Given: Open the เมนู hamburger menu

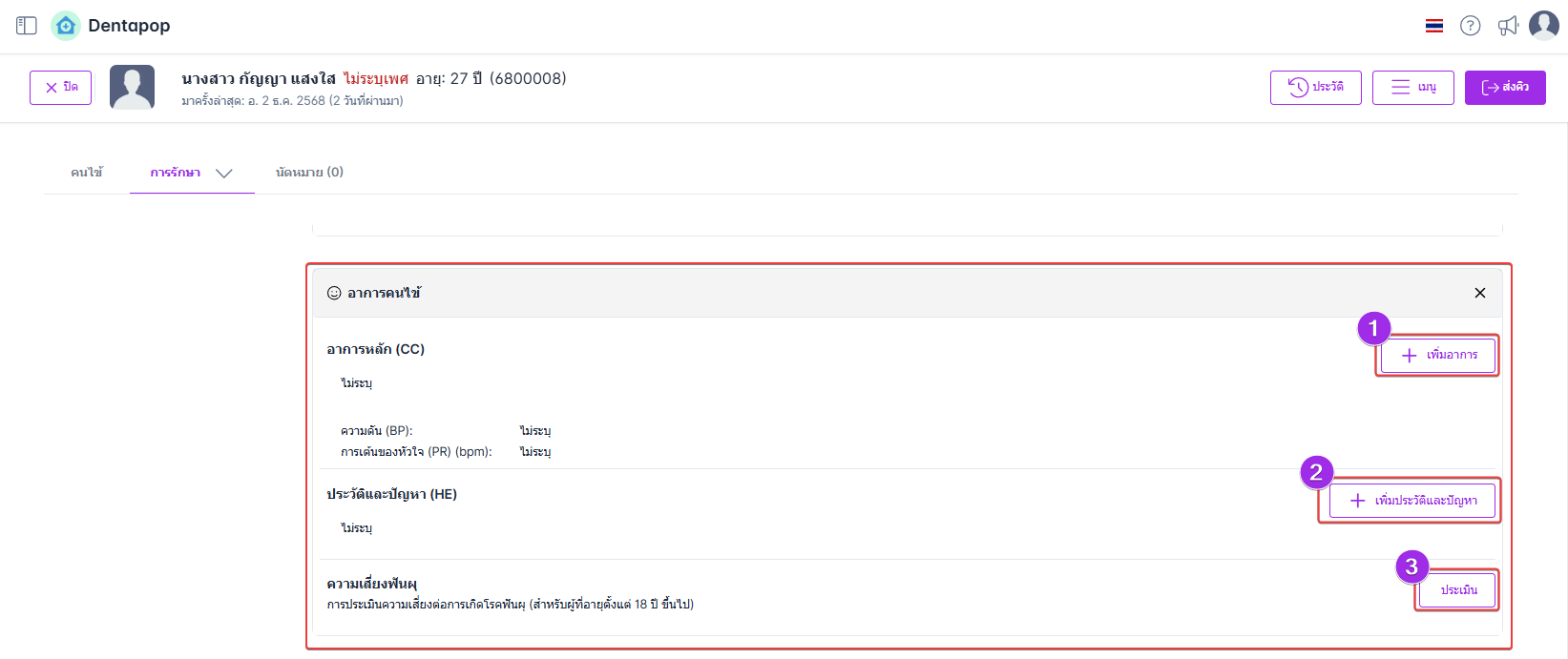Looking at the screenshot, I should [x=1412, y=88].
